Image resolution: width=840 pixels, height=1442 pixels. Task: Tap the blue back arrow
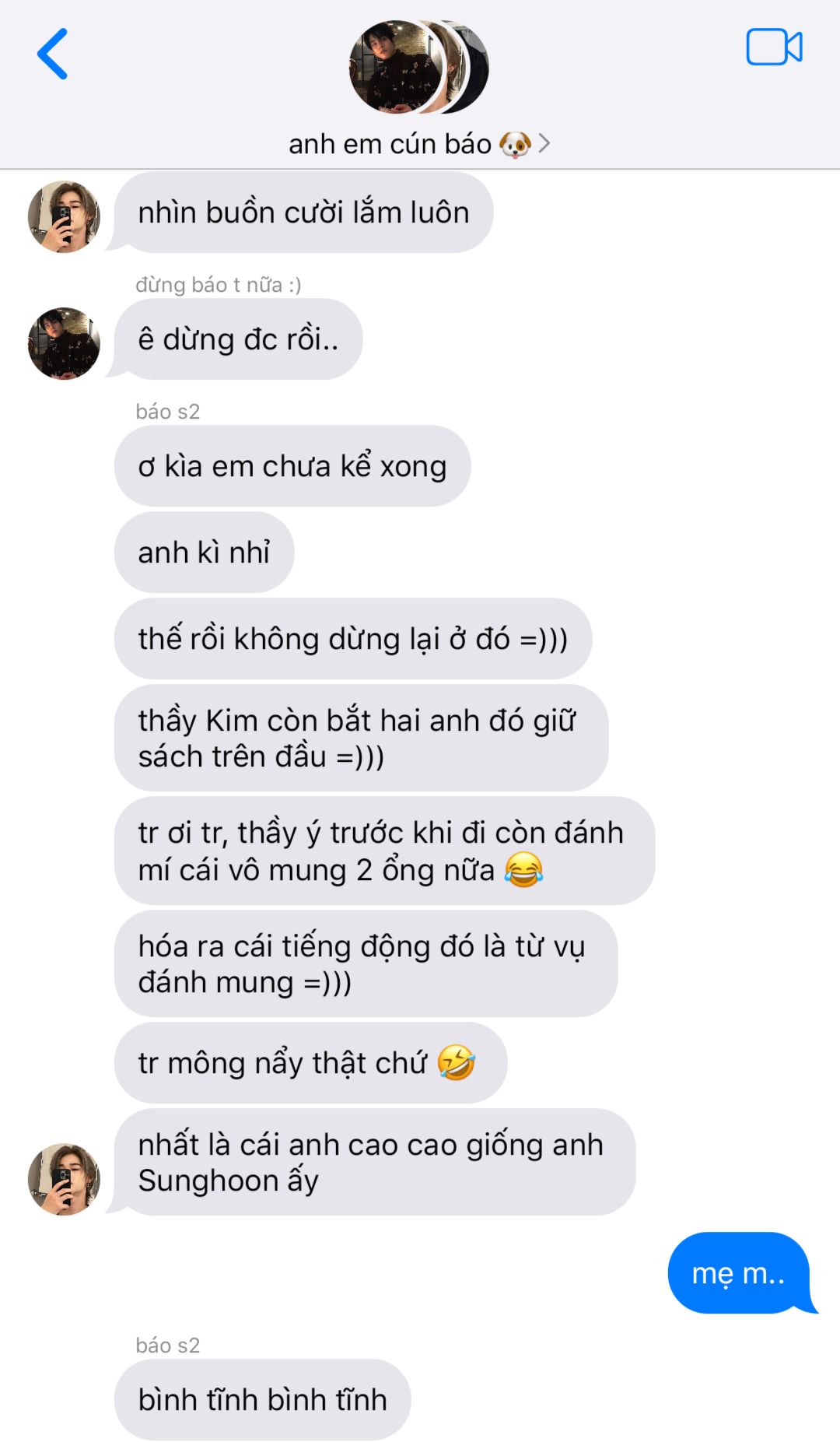[x=53, y=54]
